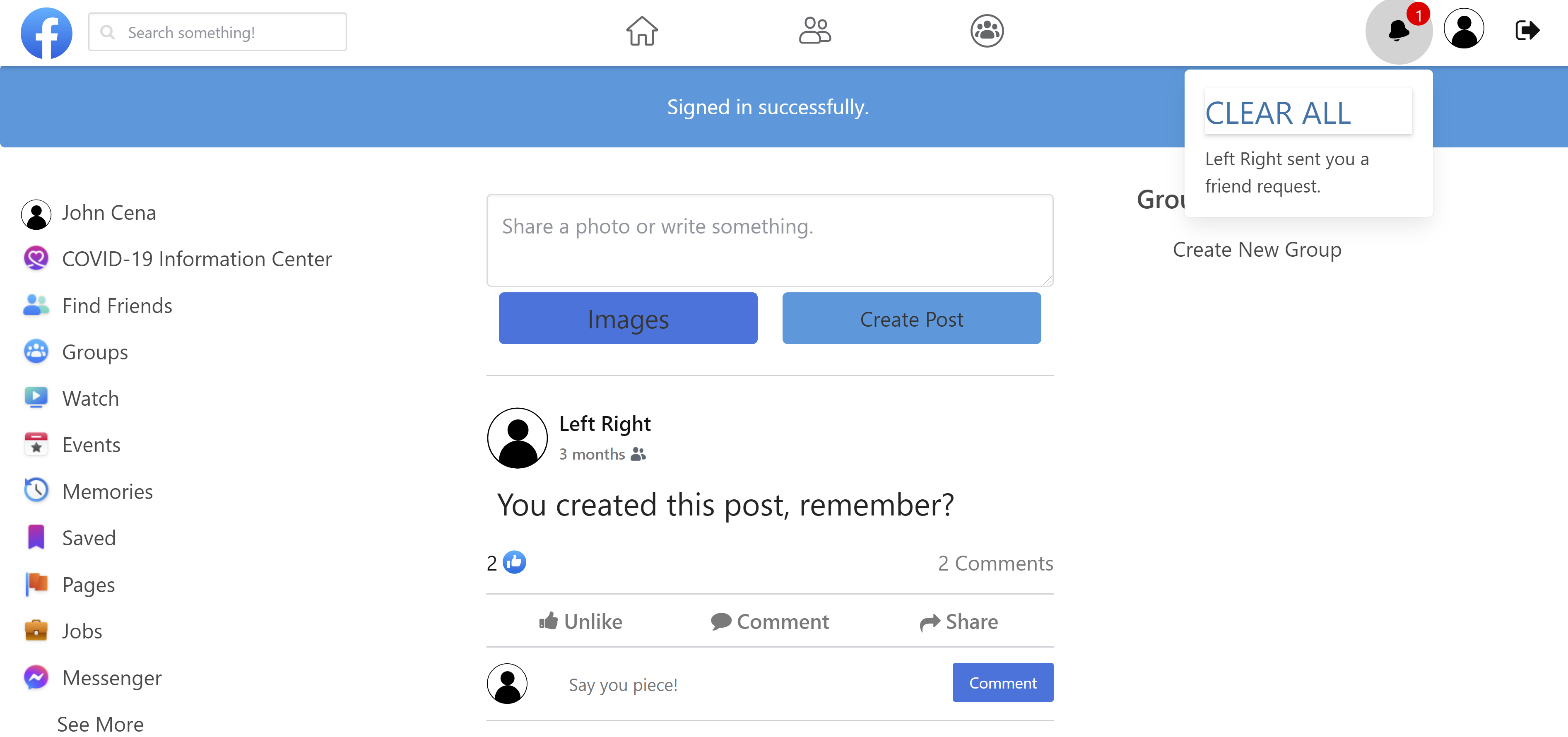
Task: Click the logout arrow icon
Action: point(1527,30)
